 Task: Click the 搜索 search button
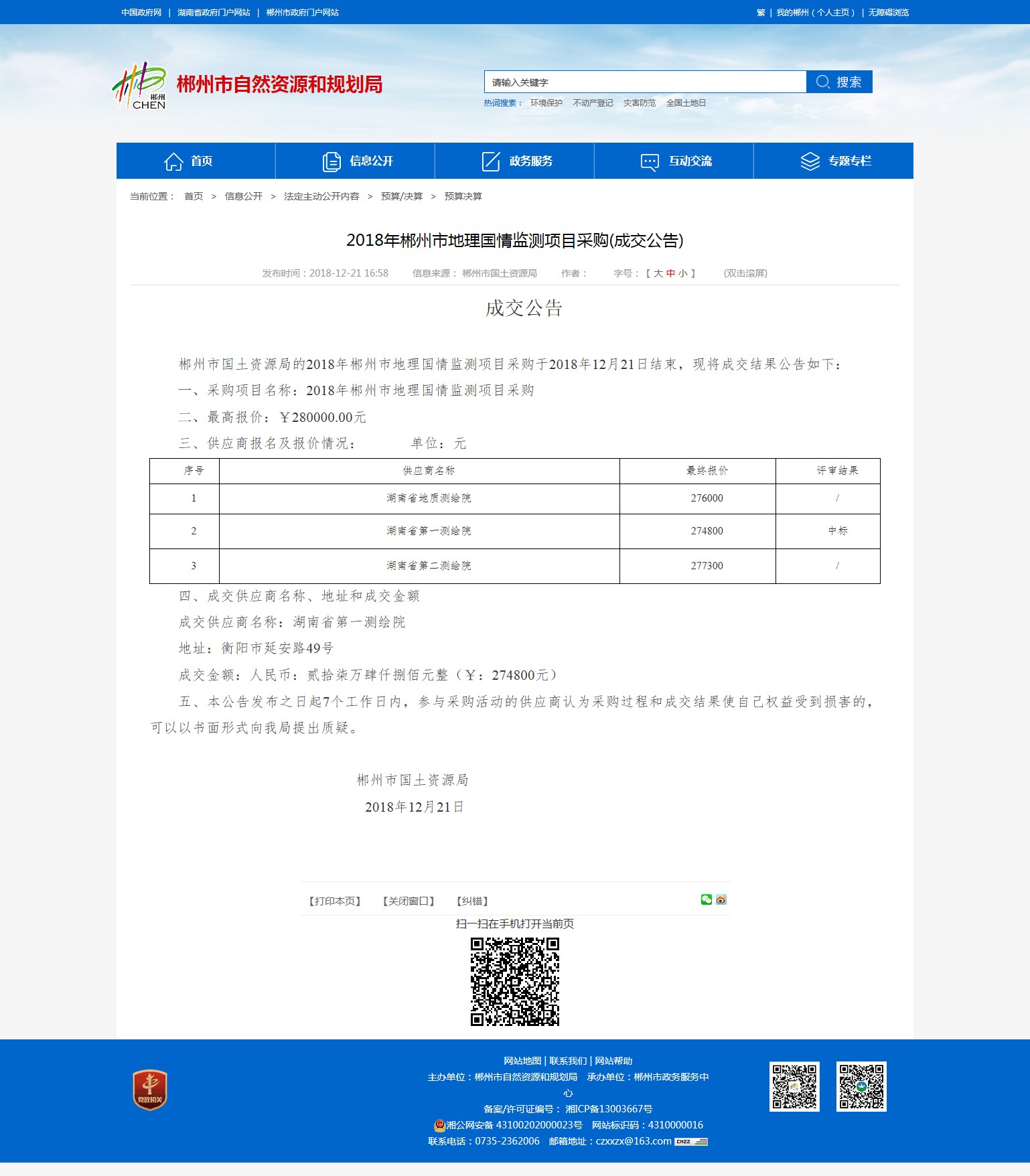(x=839, y=82)
